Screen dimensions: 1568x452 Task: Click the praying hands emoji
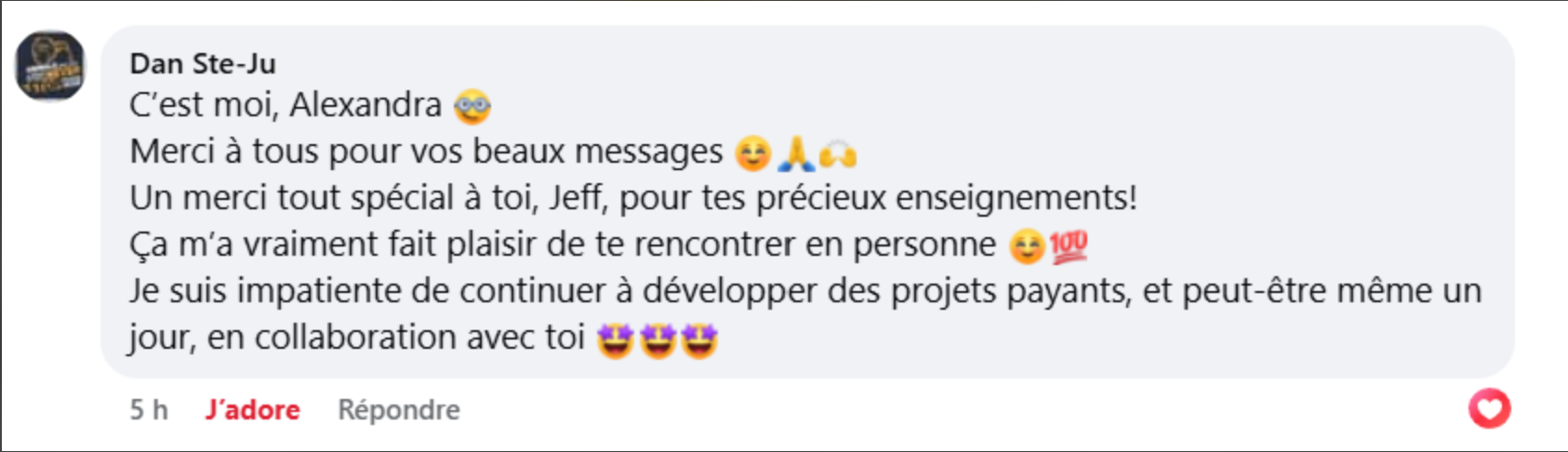pyautogui.click(x=796, y=153)
